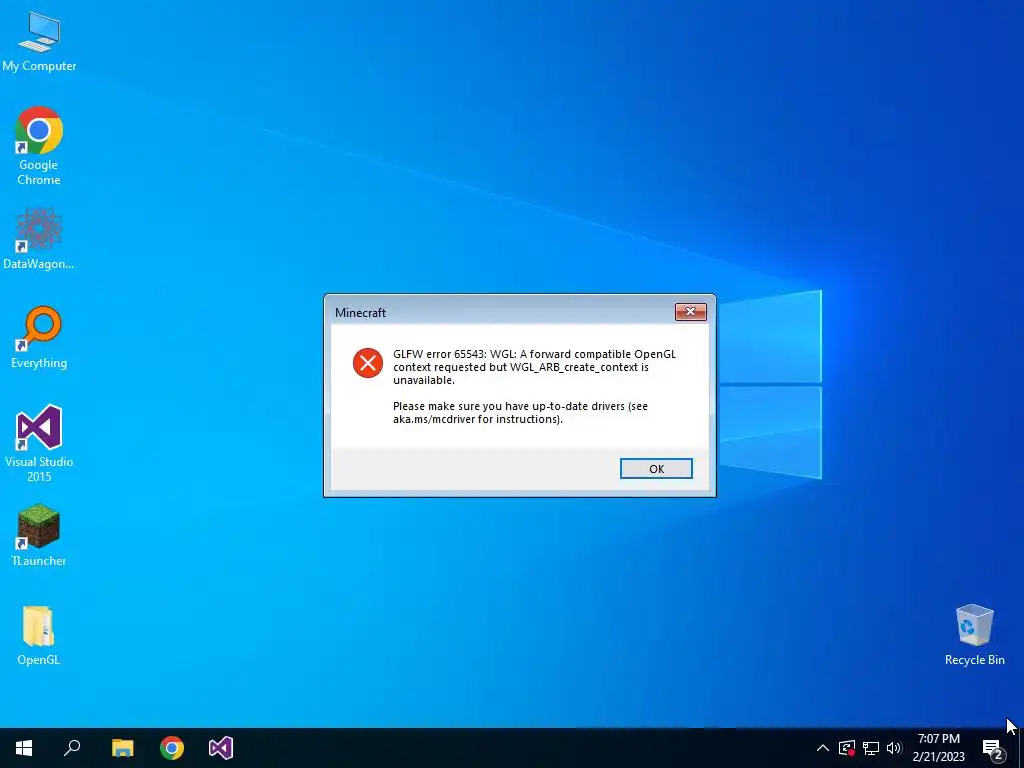
Task: Select the Visual Studio 2015 desktop shortcut
Action: tap(39, 443)
